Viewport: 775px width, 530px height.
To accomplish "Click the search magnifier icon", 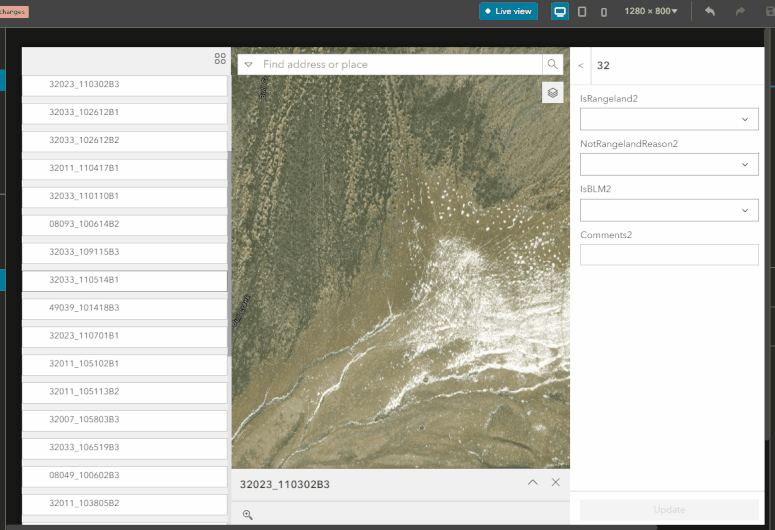I will (x=553, y=64).
